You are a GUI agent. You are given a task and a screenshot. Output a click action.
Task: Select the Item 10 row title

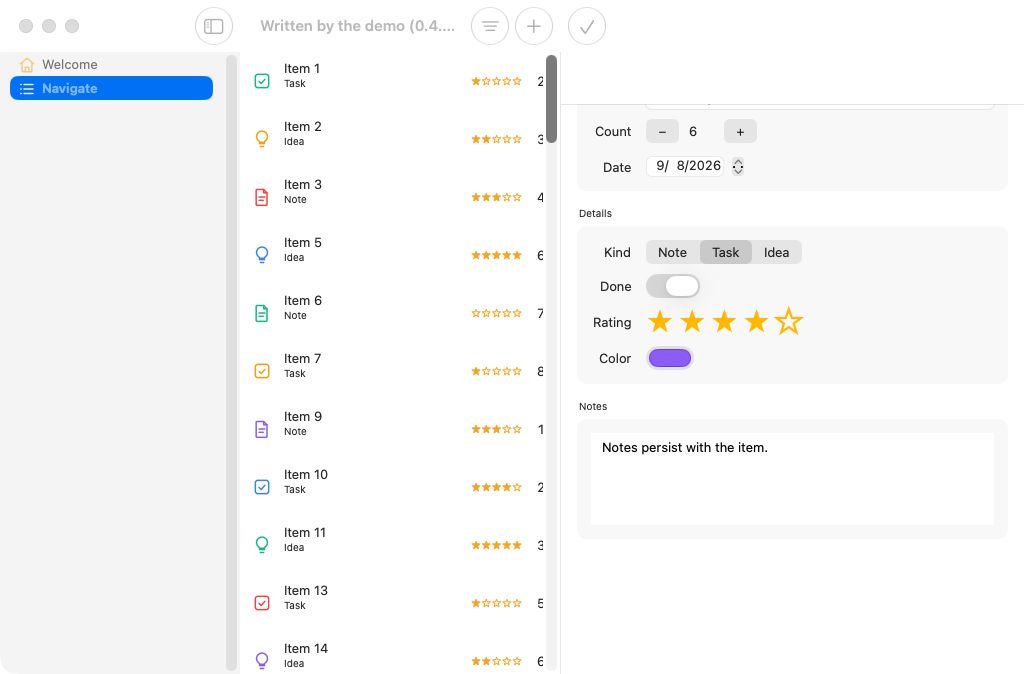(306, 475)
